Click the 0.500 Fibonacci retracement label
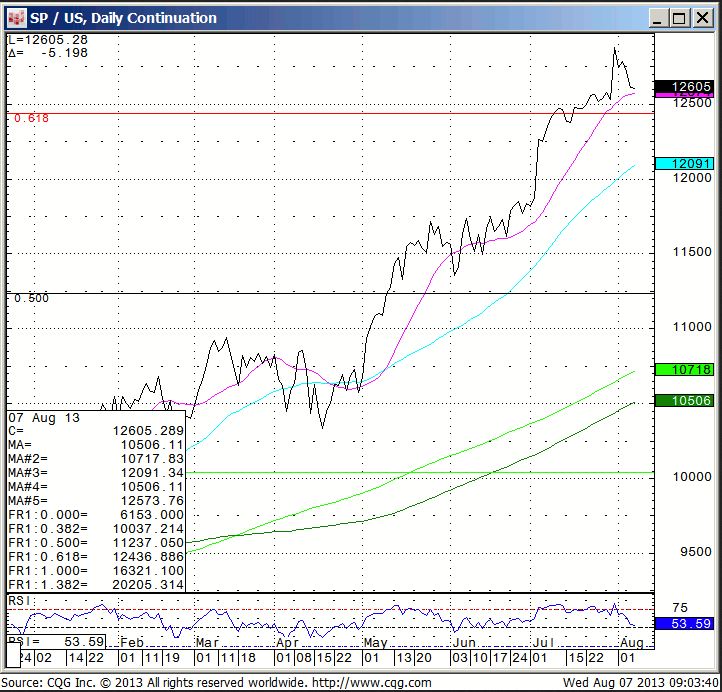The height and width of the screenshot is (692, 722). pyautogui.click(x=31, y=298)
